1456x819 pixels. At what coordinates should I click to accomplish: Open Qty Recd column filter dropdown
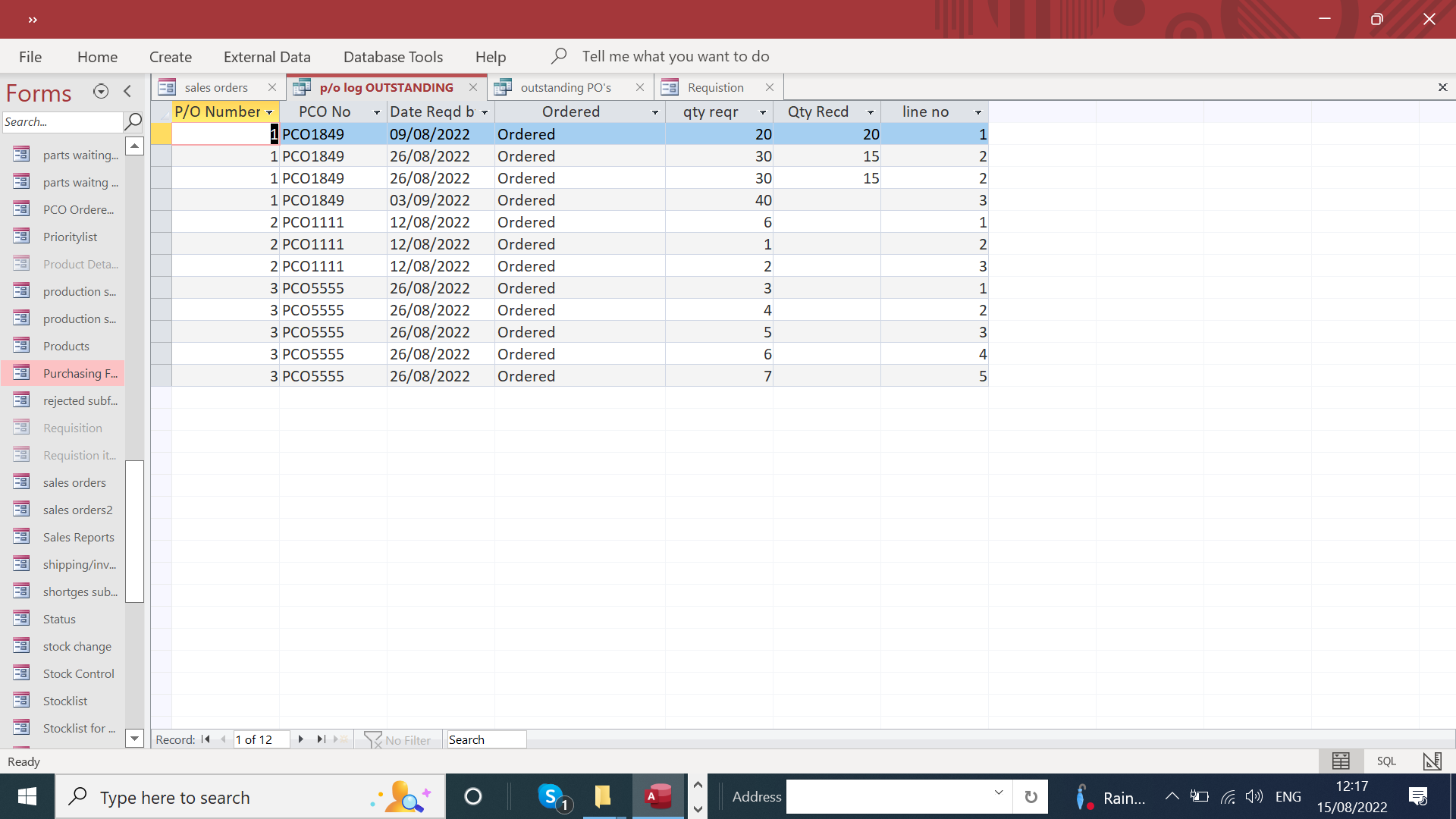pos(871,112)
